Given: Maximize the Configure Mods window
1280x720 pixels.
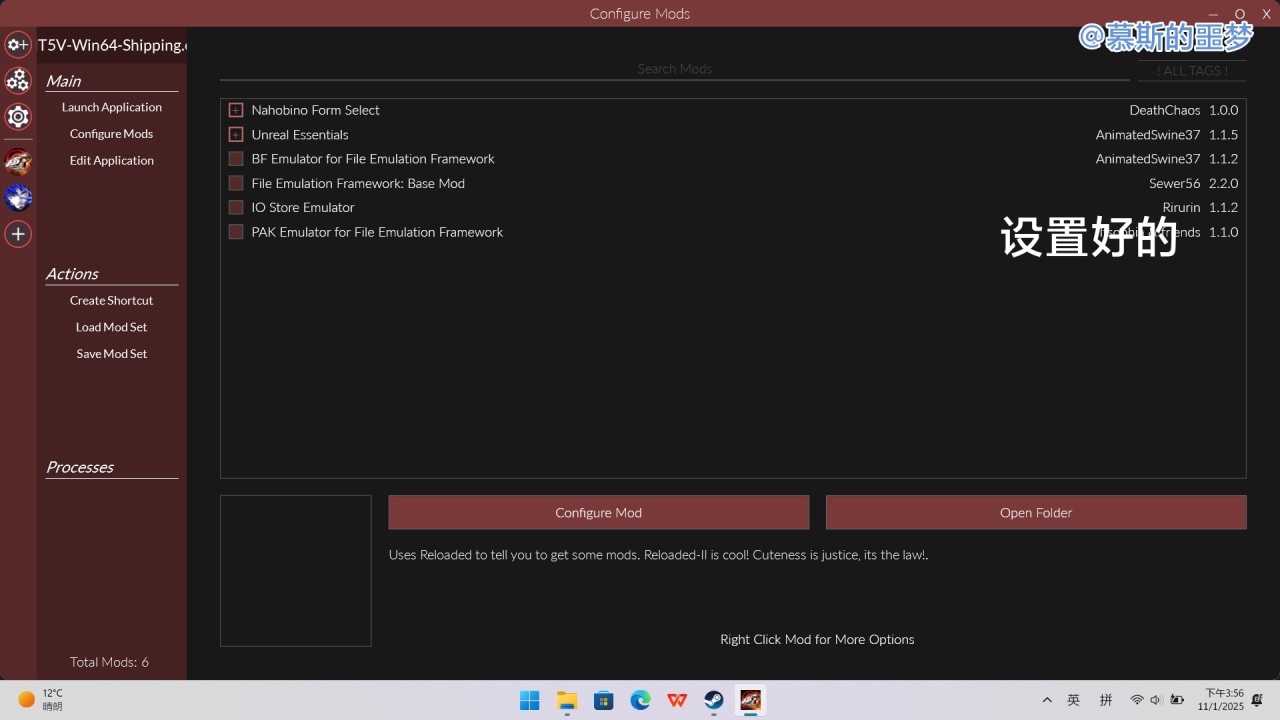Looking at the screenshot, I should [x=1240, y=14].
